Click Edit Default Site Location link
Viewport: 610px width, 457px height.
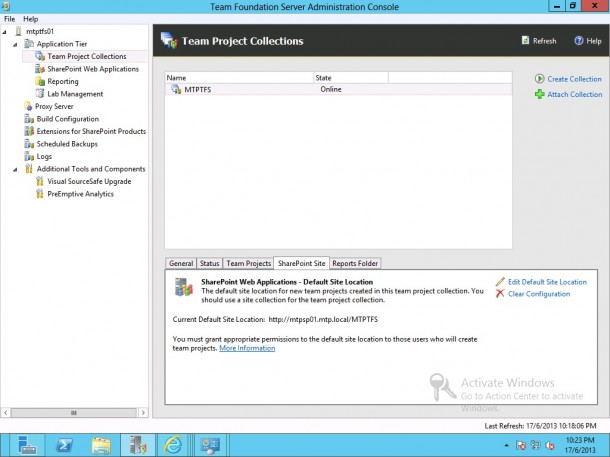tap(547, 282)
